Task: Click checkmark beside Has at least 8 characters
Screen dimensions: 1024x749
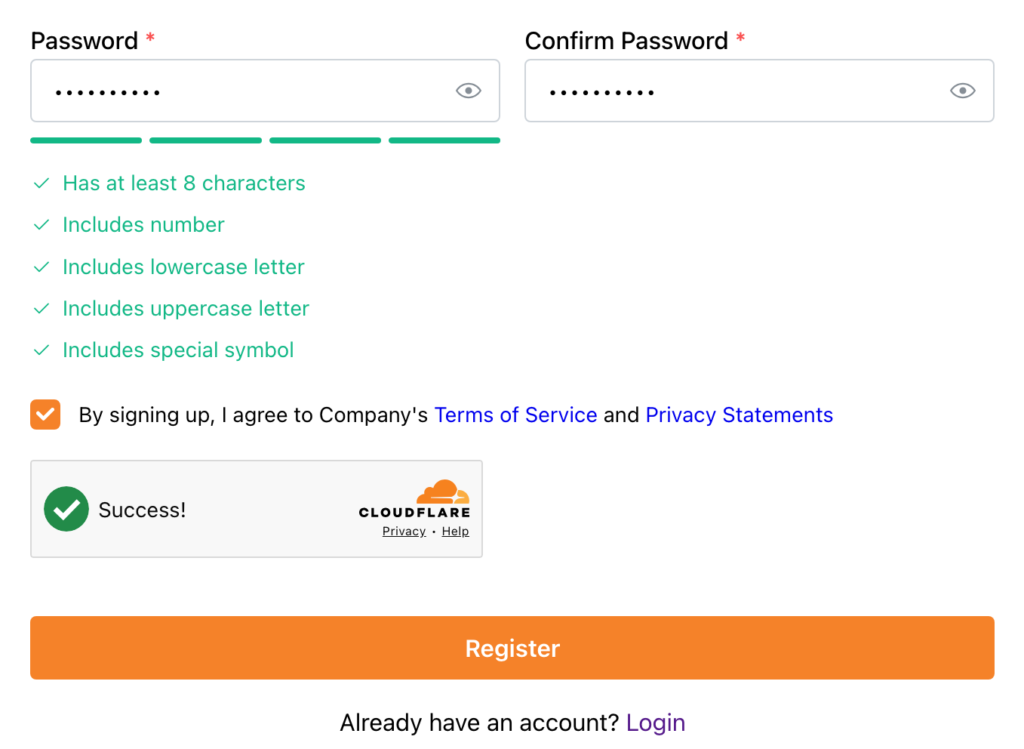Action: click(41, 183)
